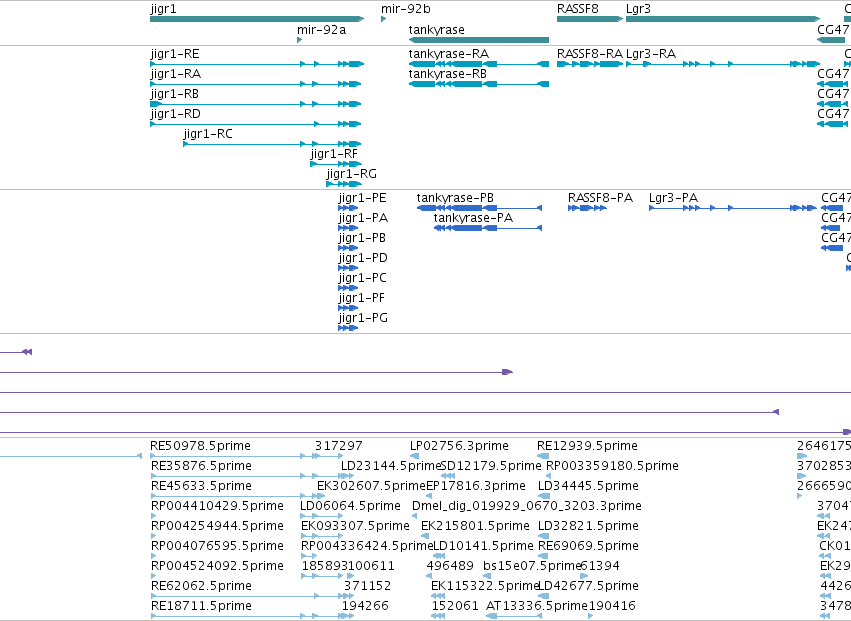Click EST LD32821.5prime
This screenshot has width=851, height=621.
[588, 526]
